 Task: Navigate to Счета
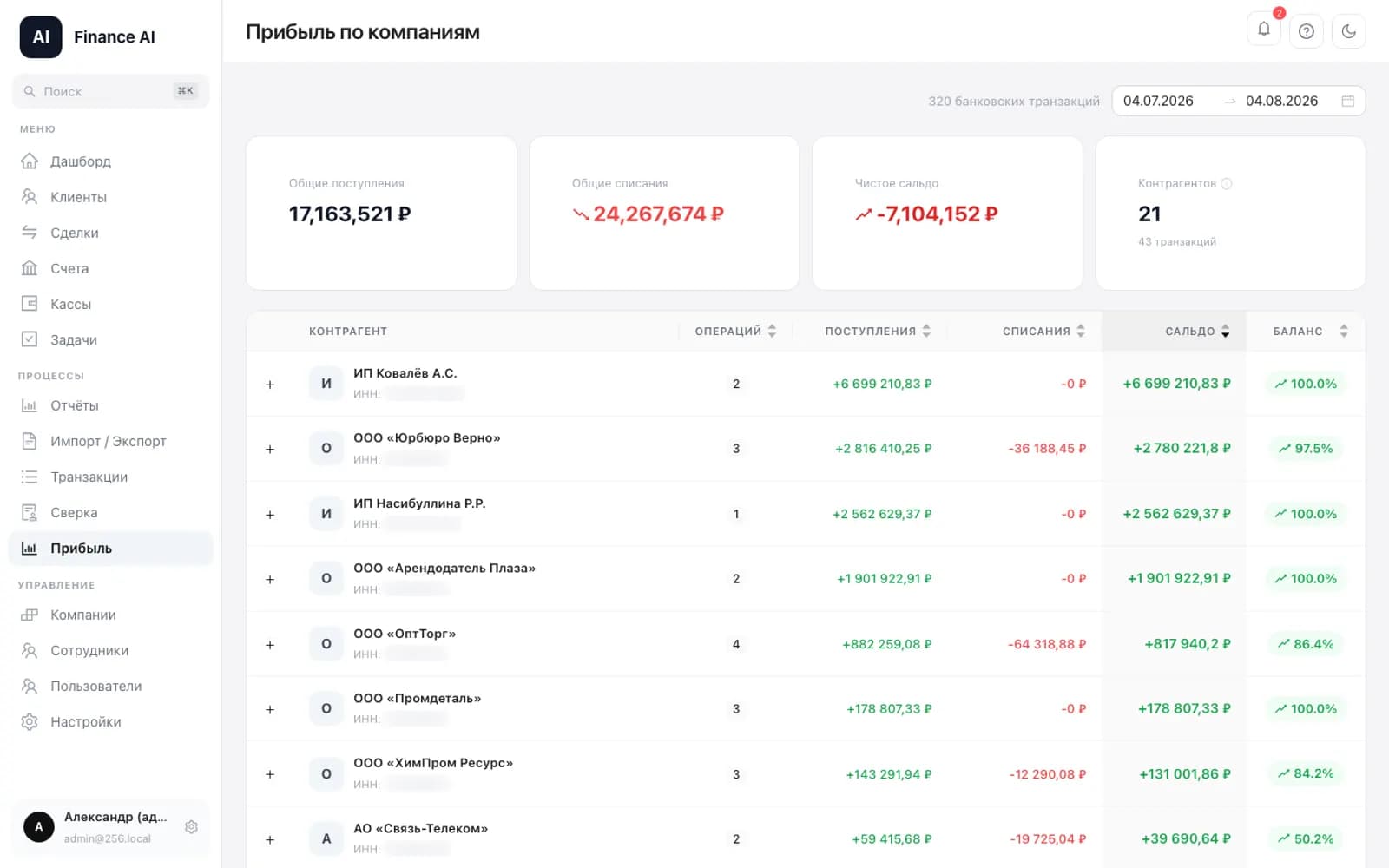click(111, 268)
